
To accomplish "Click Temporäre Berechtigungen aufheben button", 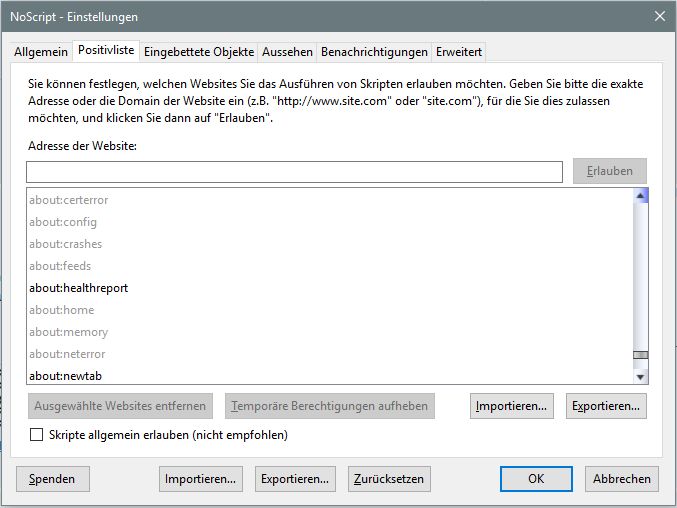I will [x=330, y=406].
